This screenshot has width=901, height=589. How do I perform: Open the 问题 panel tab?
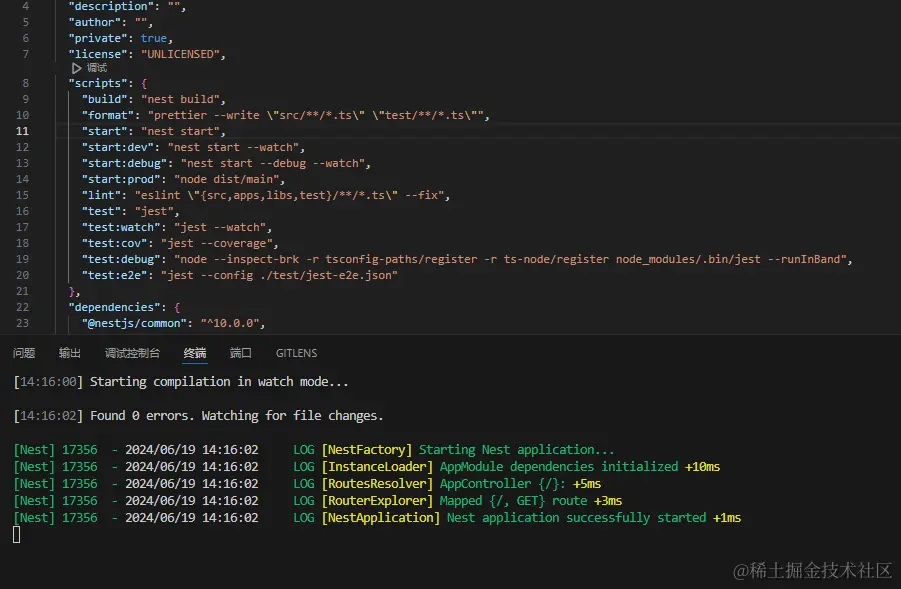click(x=24, y=353)
